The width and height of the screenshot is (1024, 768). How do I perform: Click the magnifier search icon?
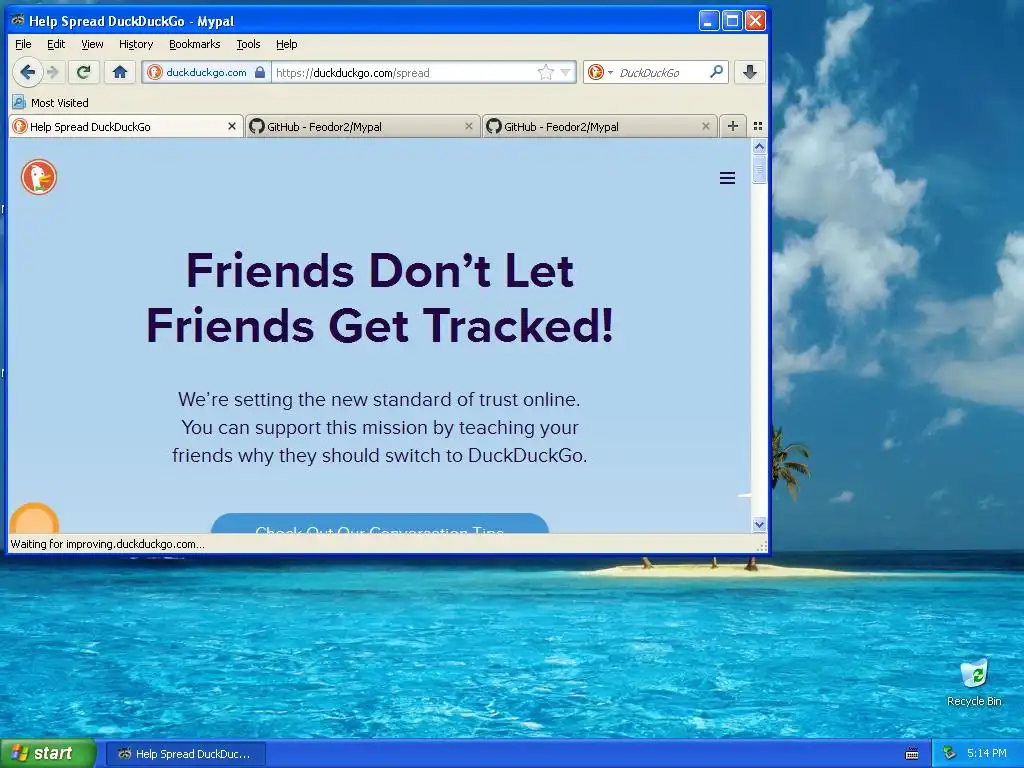pyautogui.click(x=716, y=72)
